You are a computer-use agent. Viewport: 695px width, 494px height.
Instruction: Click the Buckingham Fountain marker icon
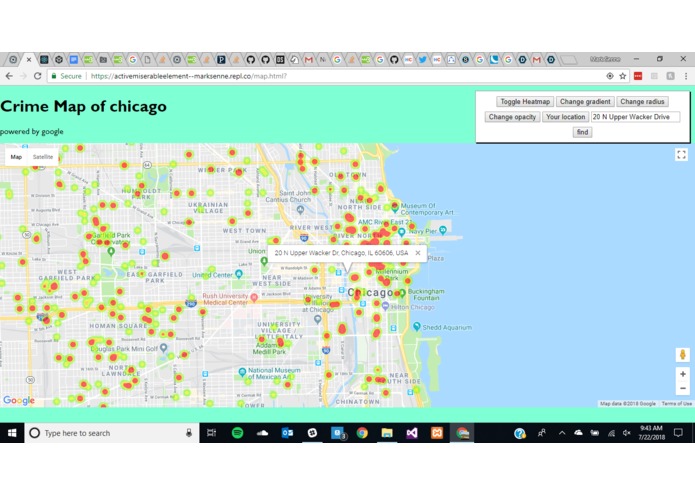pos(402,293)
